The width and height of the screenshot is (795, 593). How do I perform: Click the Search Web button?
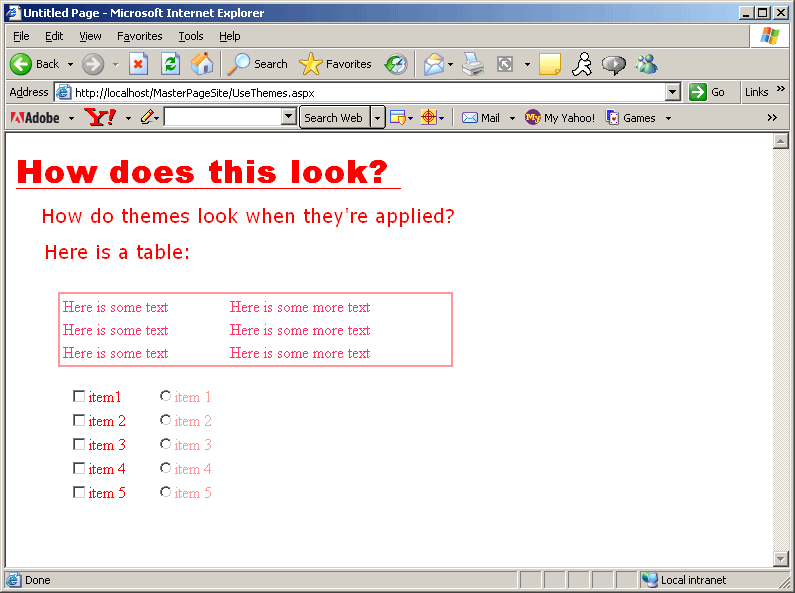click(x=333, y=118)
